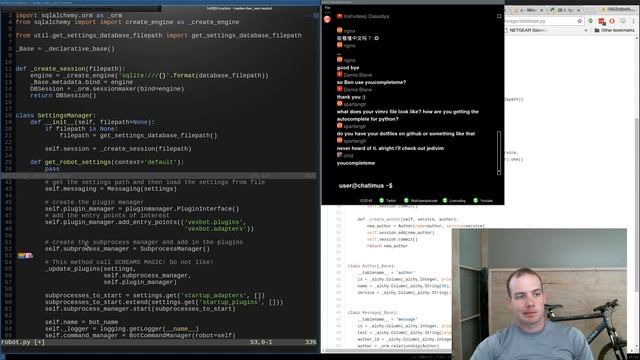640x360 pixels.
Task: Click the webcam overlay video
Action: [x=539, y=294]
